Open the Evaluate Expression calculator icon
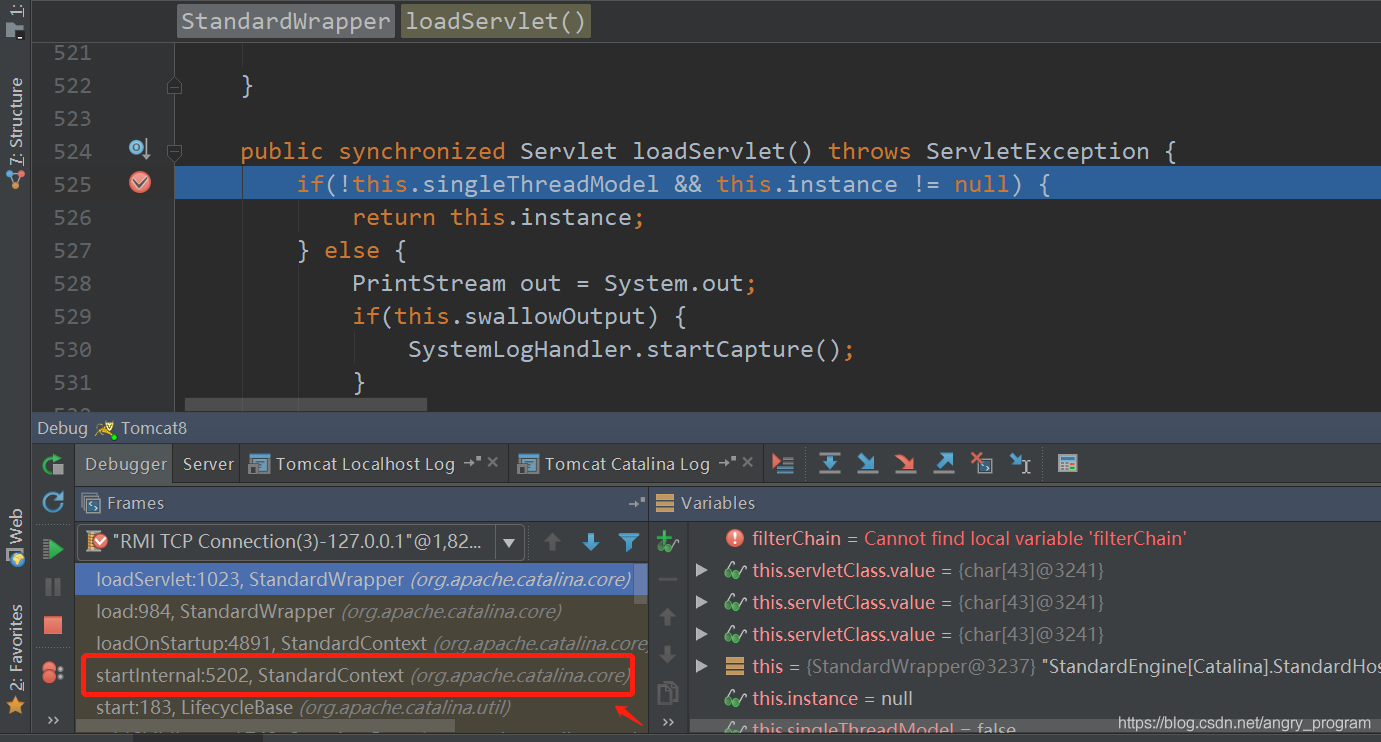This screenshot has height=742, width=1381. (x=1067, y=464)
